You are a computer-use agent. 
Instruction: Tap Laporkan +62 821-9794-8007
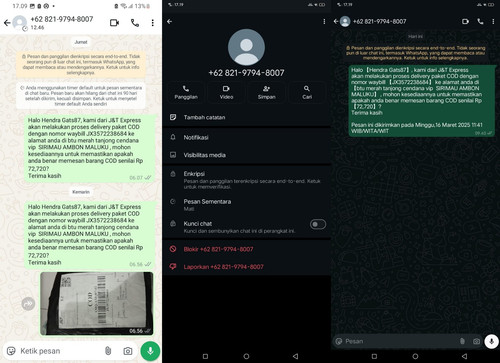click(x=247, y=267)
